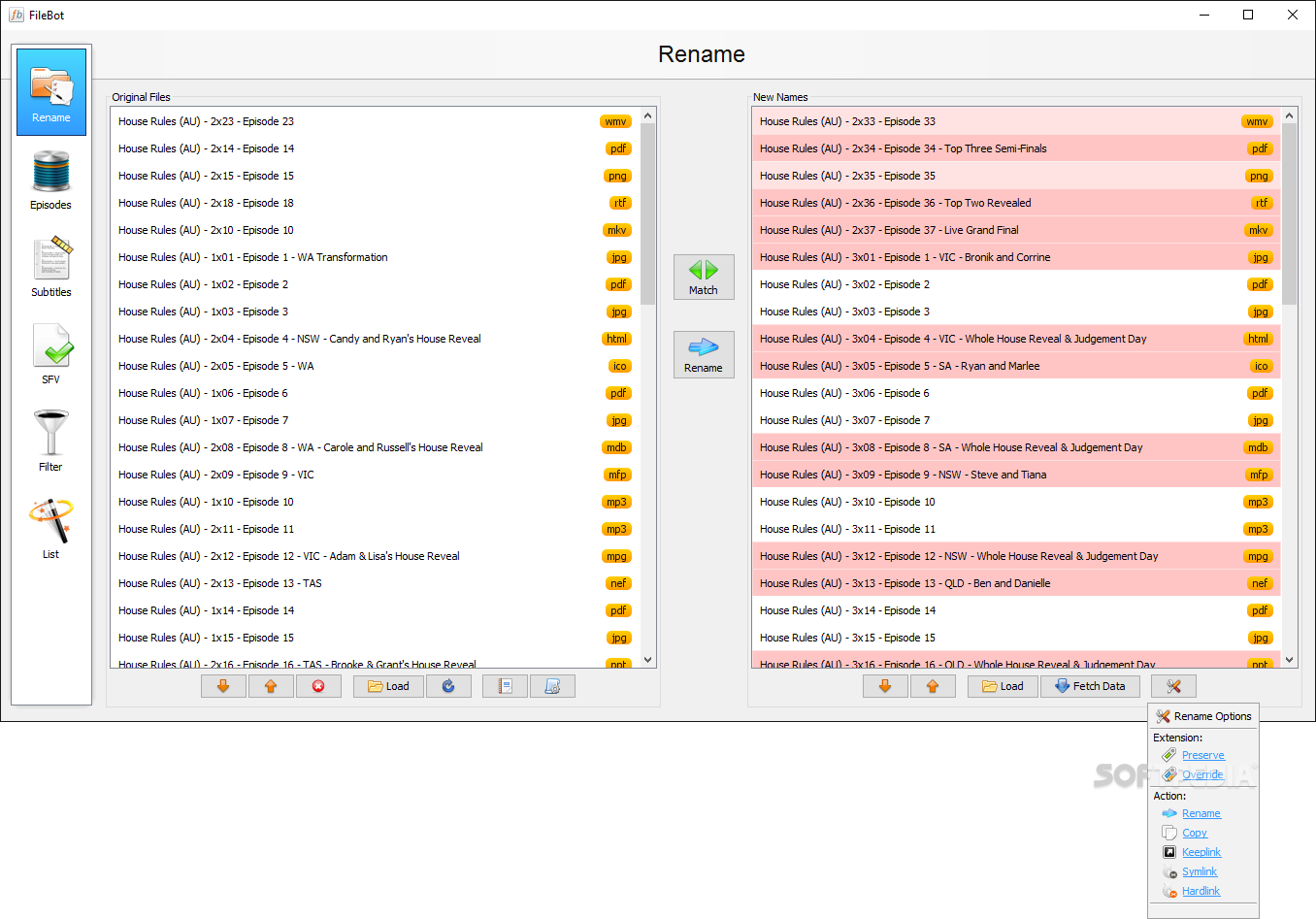
Task: Select original file '2x13 - Episode 13 - TAS'
Action: pyautogui.click(x=375, y=583)
